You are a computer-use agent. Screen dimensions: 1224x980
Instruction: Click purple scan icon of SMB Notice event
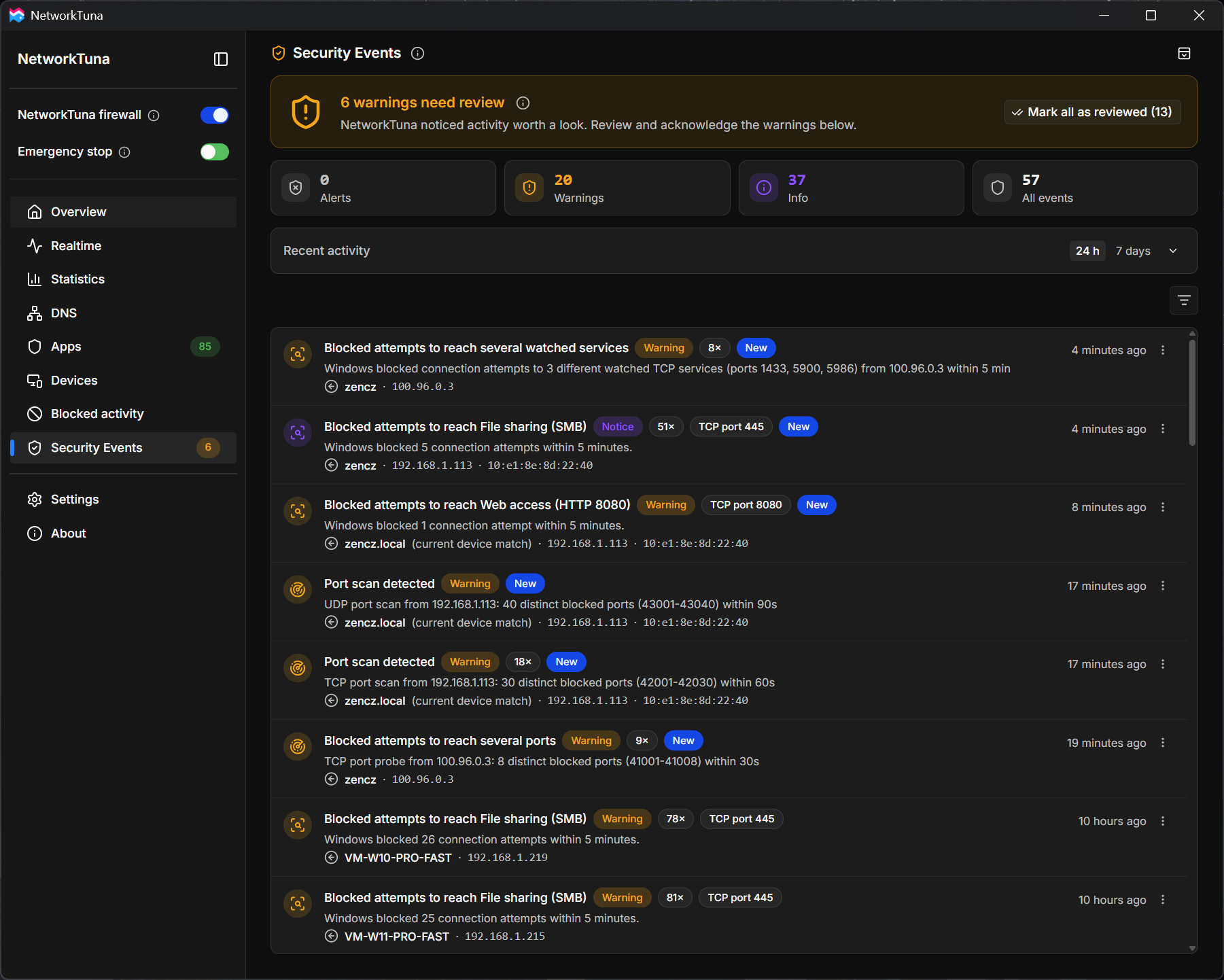coord(298,432)
